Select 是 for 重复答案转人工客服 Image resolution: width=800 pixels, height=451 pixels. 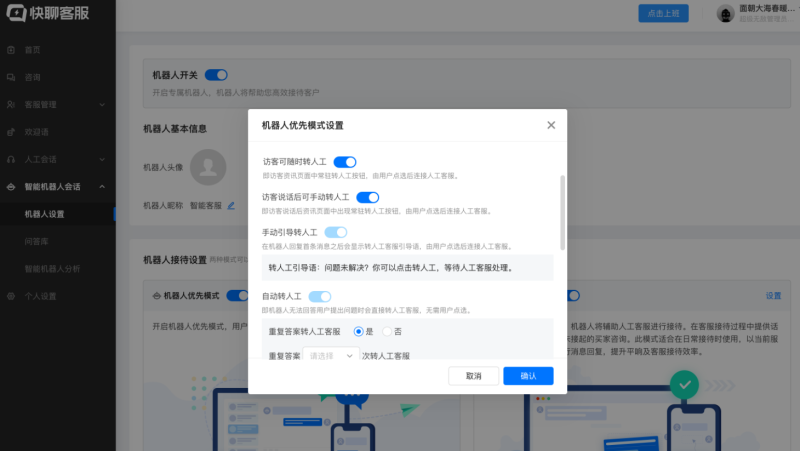tap(358, 332)
